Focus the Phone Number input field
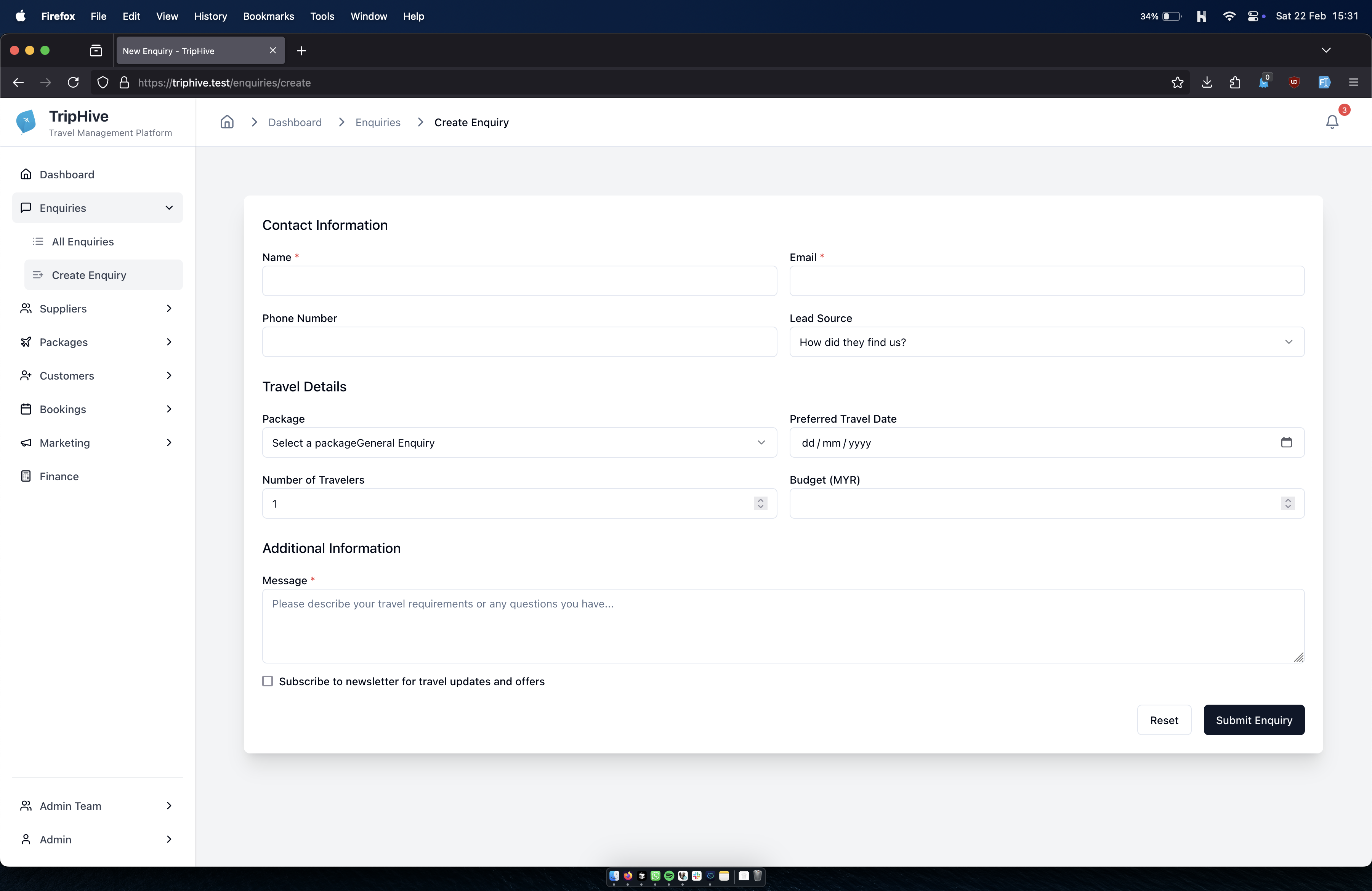Screen dimensions: 1372x891 click(519, 342)
